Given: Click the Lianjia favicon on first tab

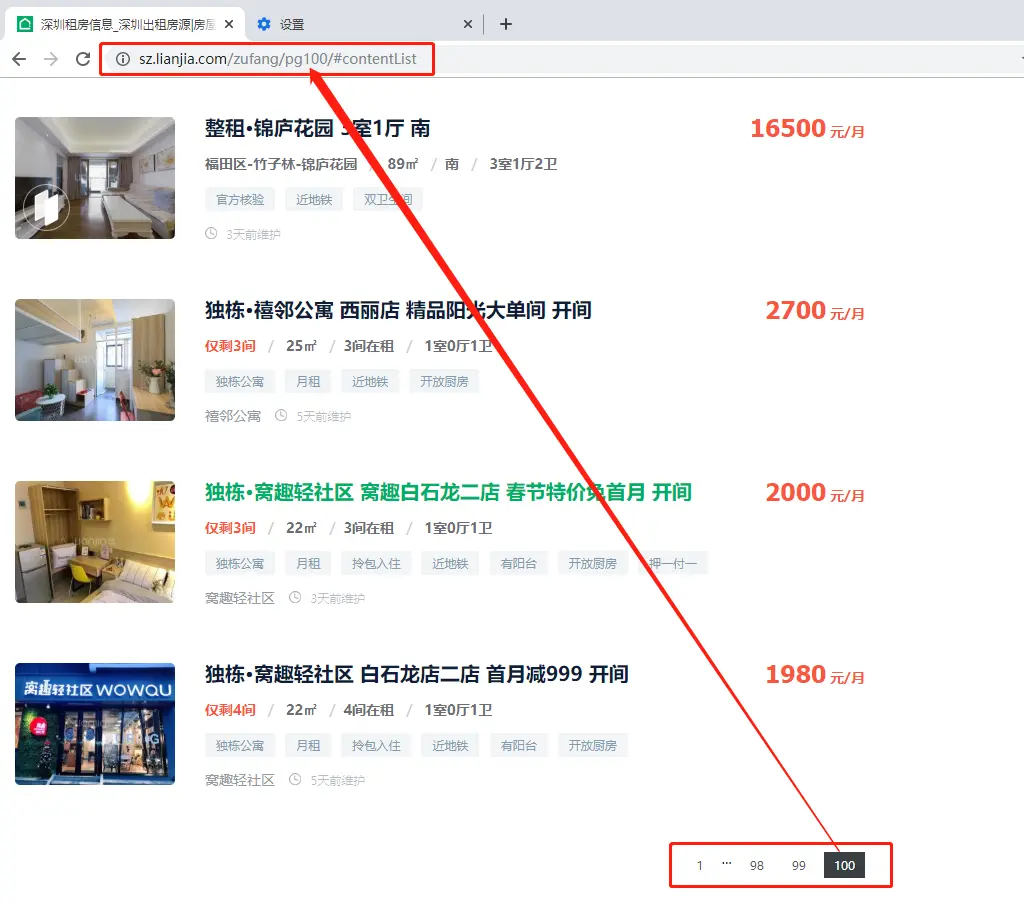Looking at the screenshot, I should [25, 24].
